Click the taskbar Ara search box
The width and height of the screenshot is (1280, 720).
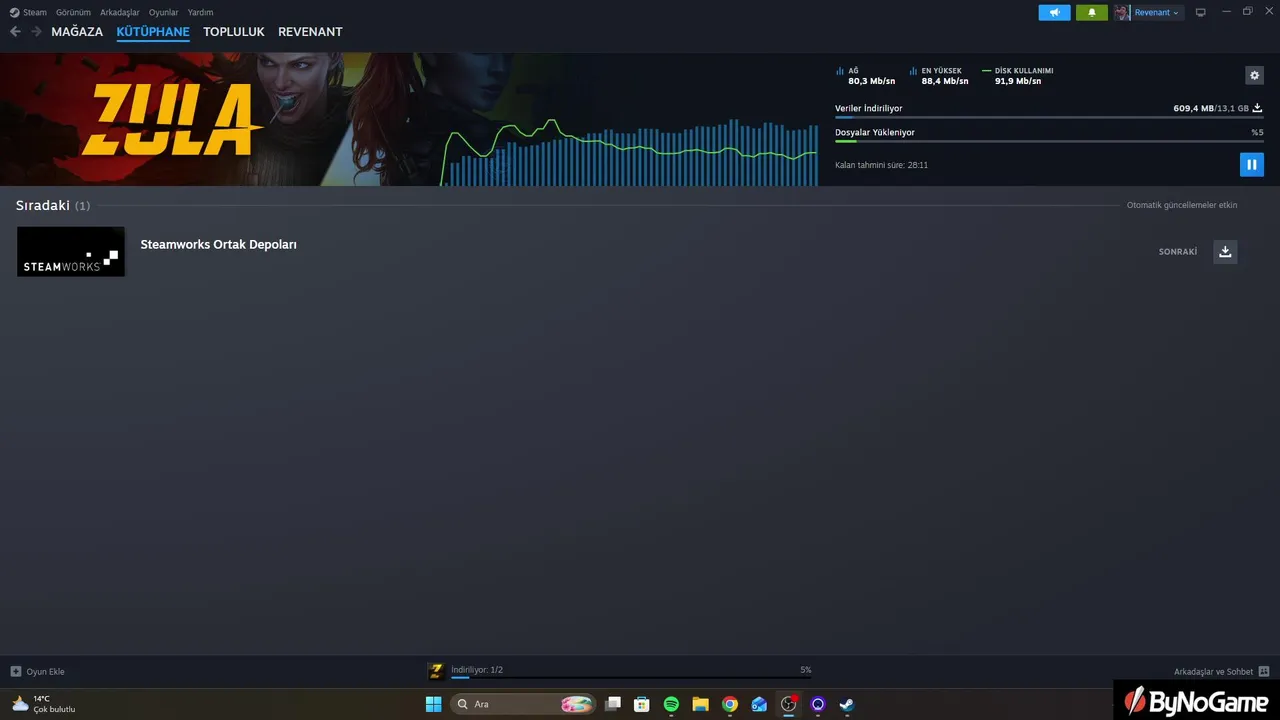coord(523,704)
